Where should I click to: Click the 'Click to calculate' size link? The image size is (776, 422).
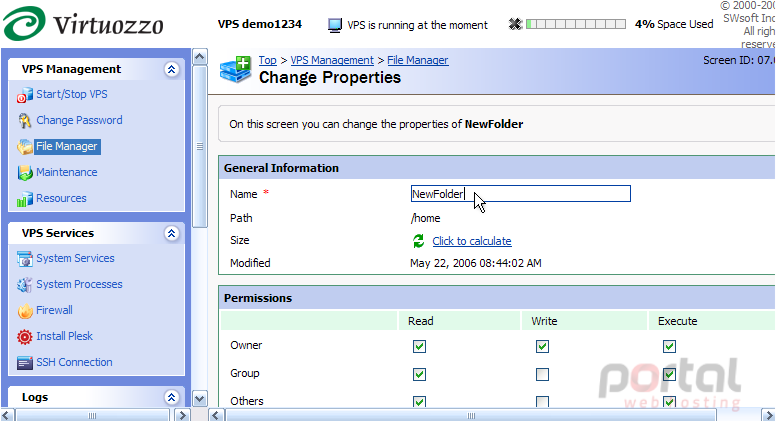coord(472,241)
